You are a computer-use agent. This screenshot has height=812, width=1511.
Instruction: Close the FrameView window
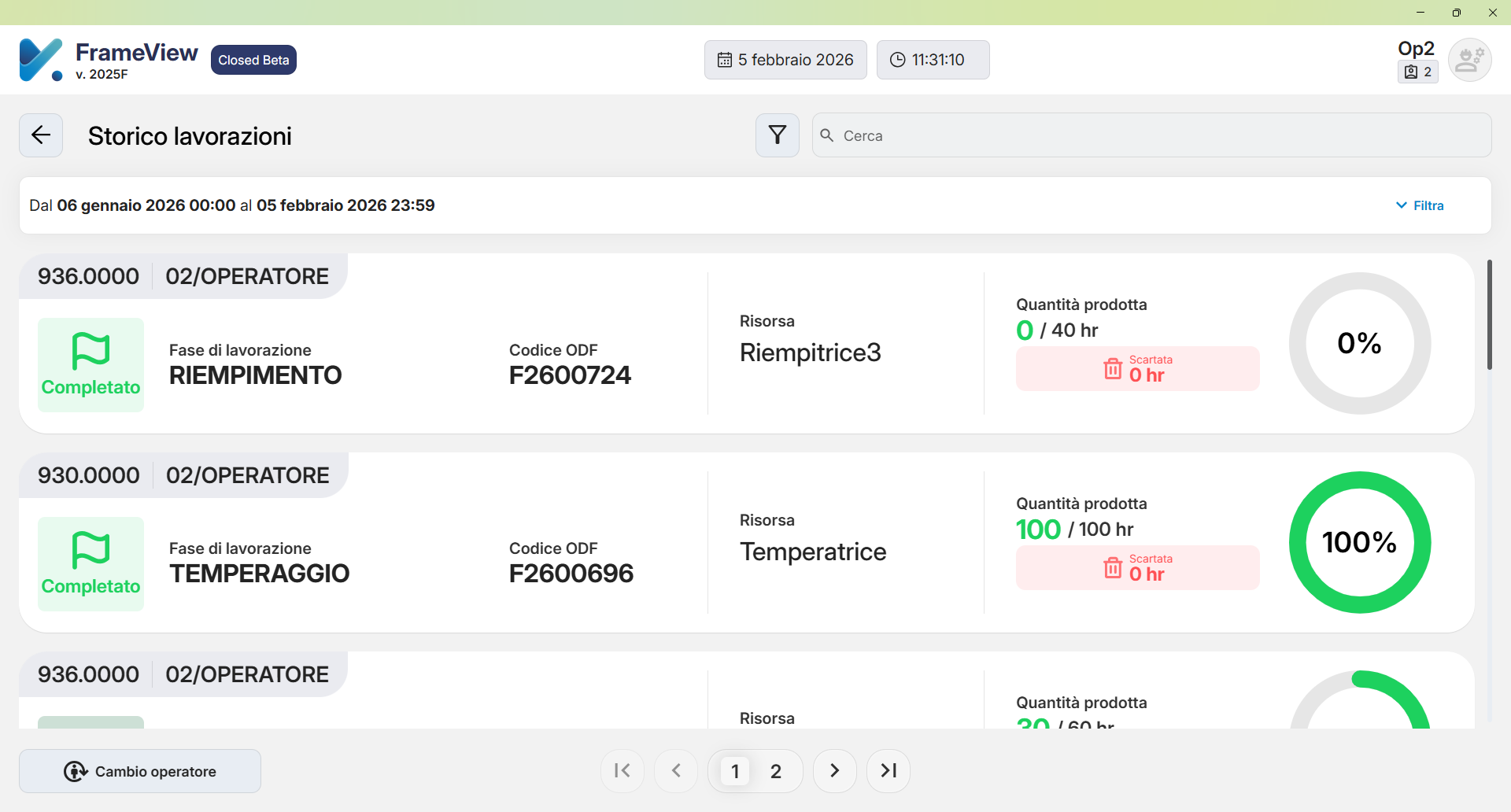pyautogui.click(x=1493, y=13)
